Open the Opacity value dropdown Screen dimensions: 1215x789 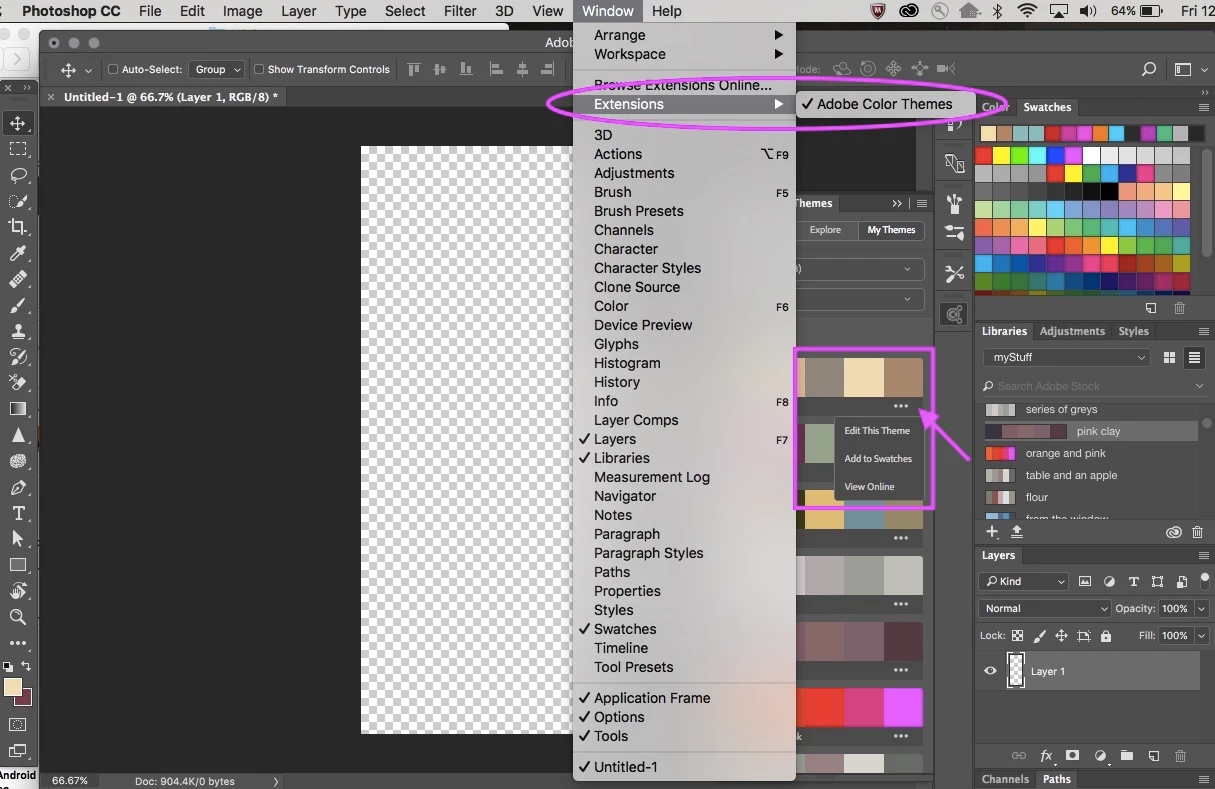pos(1200,608)
